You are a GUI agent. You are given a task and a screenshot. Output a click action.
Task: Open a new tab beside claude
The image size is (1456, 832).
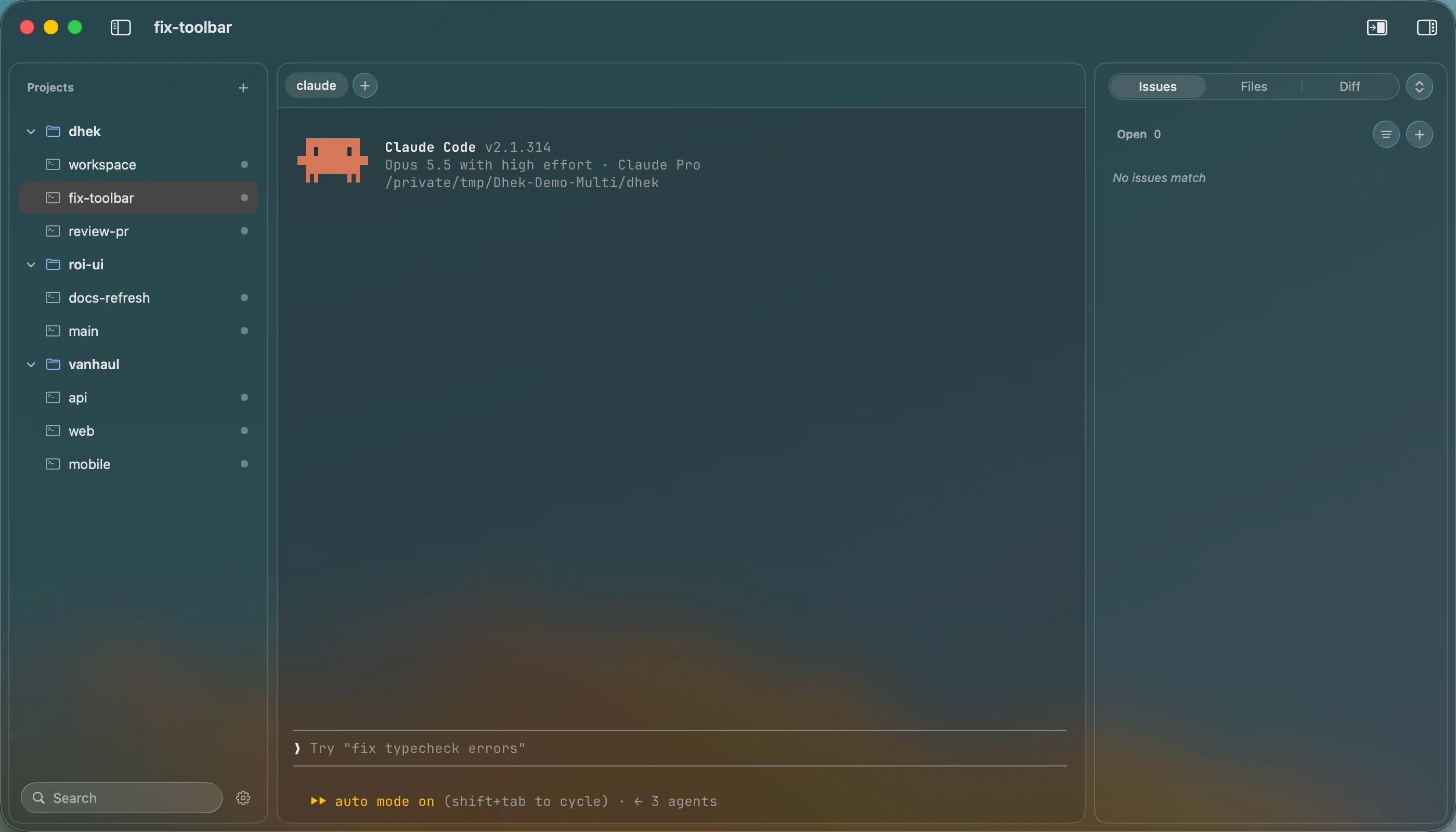[365, 86]
